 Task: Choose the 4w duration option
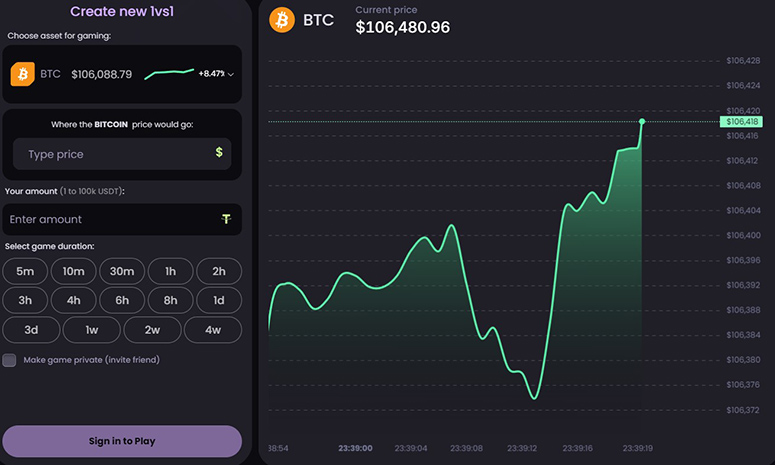tap(212, 329)
